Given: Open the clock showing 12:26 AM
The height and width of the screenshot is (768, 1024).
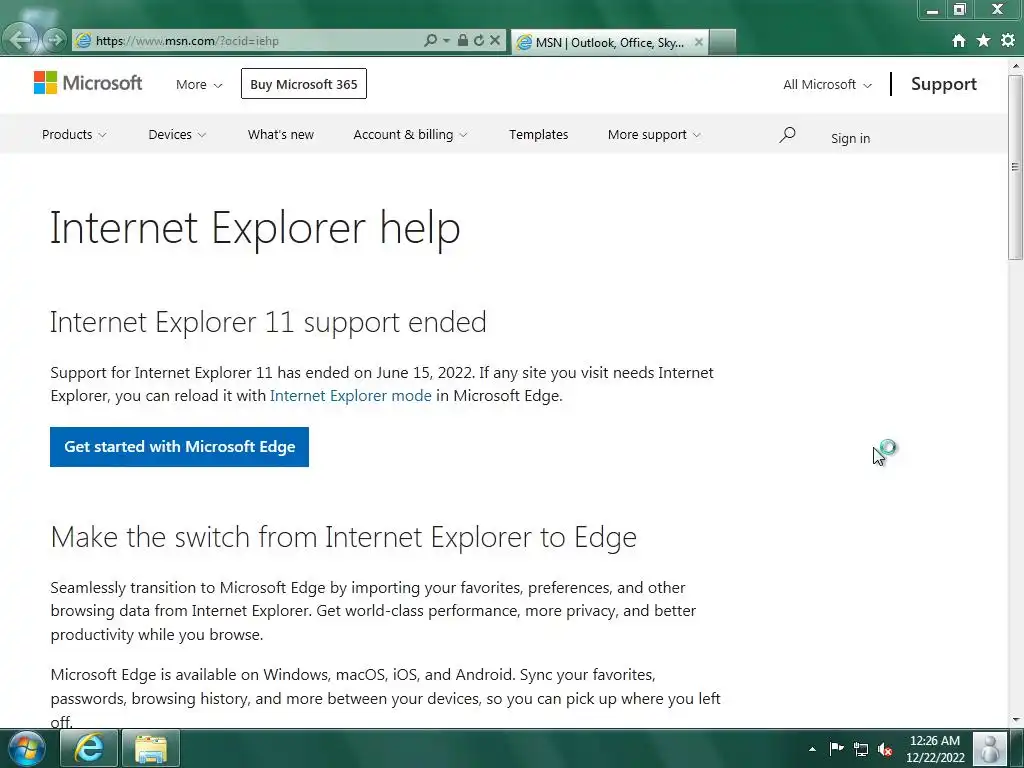Looking at the screenshot, I should [935, 748].
